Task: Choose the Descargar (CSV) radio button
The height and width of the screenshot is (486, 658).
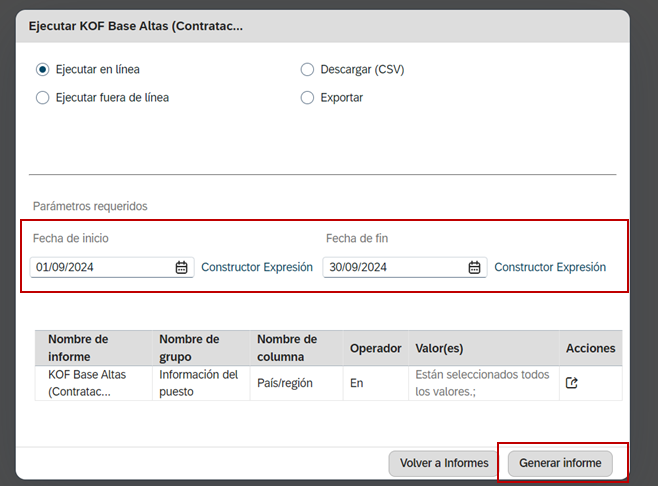Action: coord(308,70)
